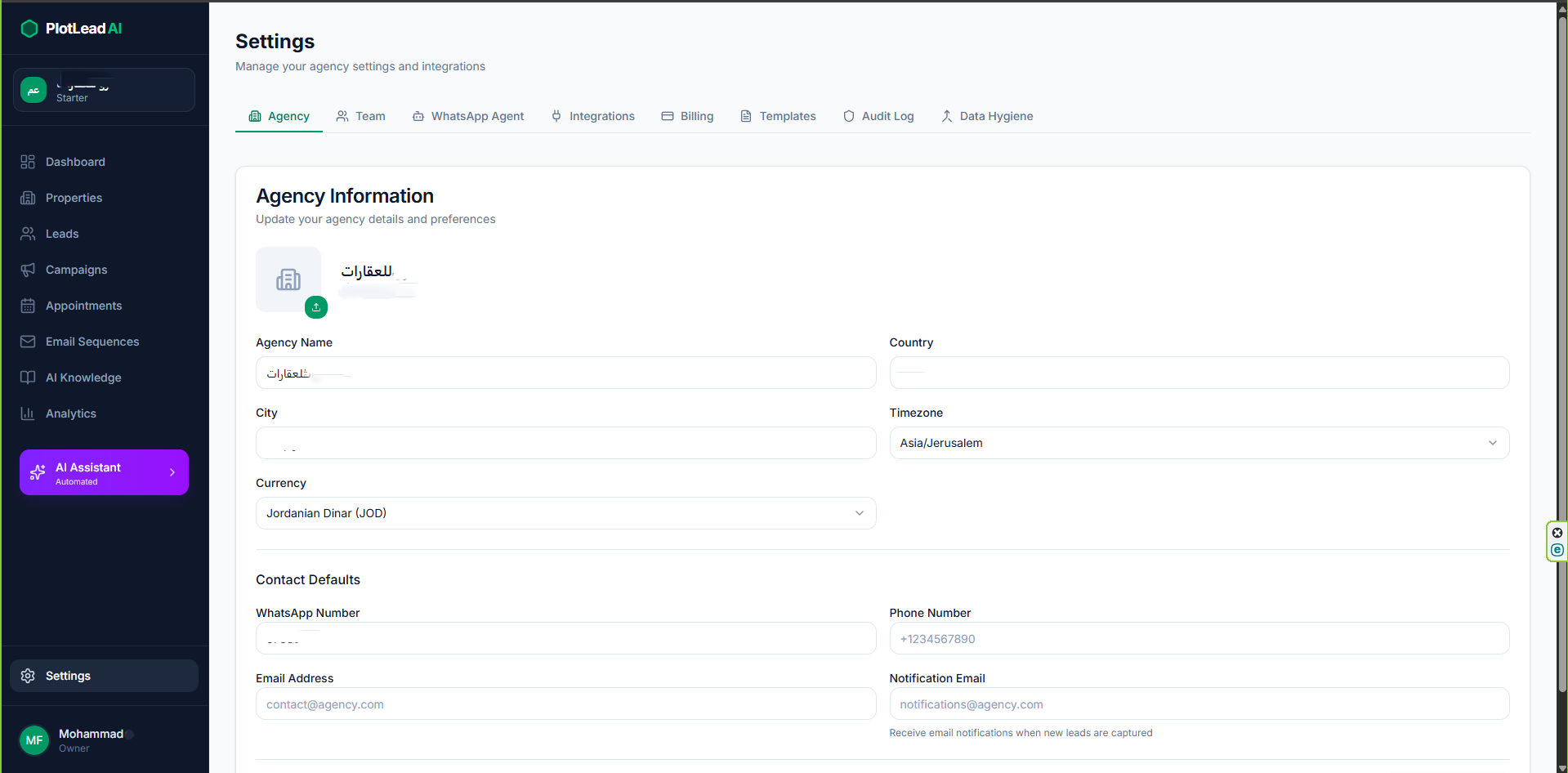This screenshot has height=773, width=1568.
Task: Switch to the Templates tab
Action: 778,116
